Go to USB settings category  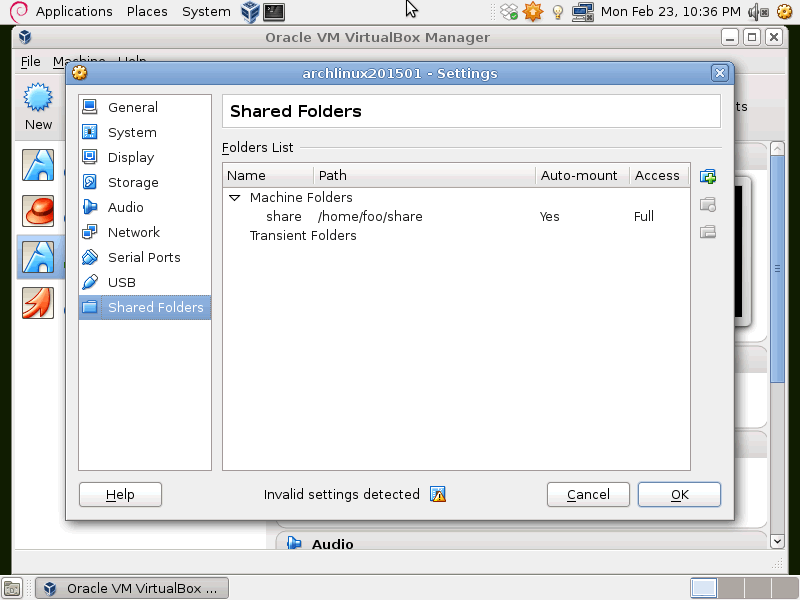coord(145,282)
